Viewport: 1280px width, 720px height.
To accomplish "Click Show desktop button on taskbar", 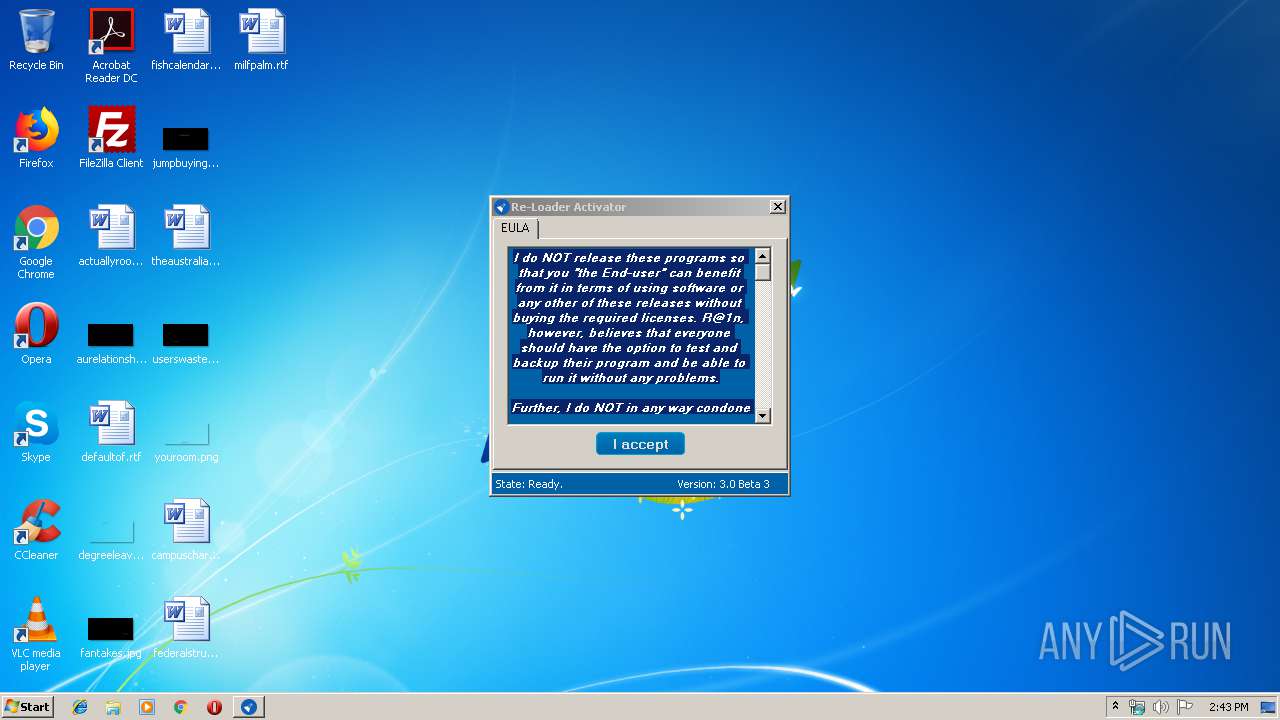I will (x=1269, y=707).
